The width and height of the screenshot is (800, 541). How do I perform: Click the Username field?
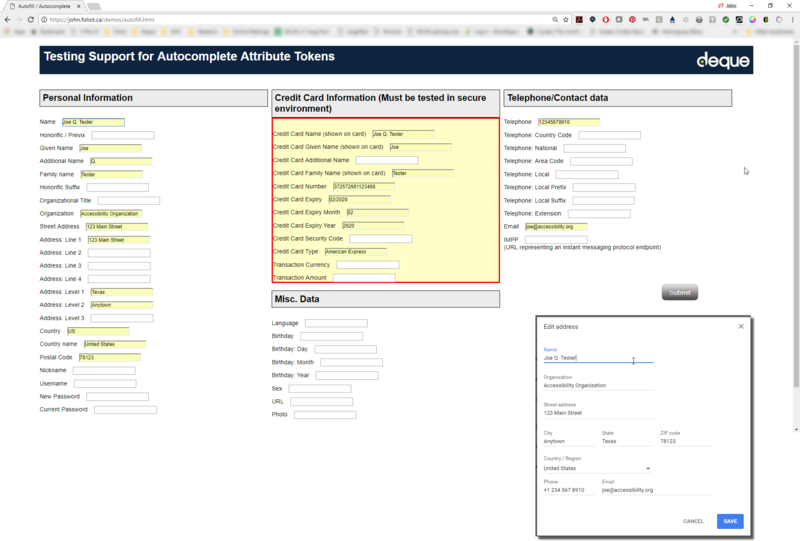click(105, 383)
